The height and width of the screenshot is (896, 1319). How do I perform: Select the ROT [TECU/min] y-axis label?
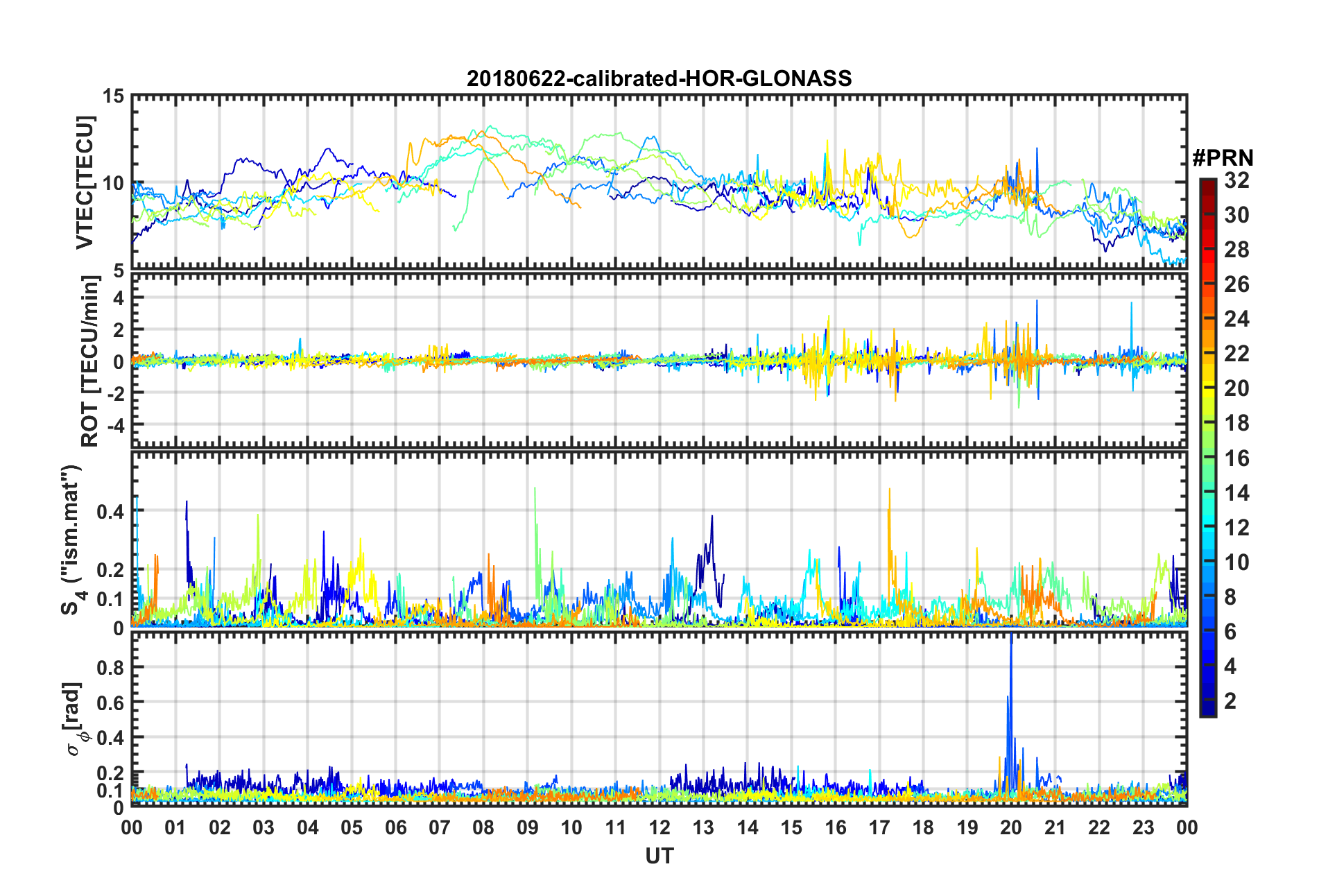pyautogui.click(x=89, y=361)
